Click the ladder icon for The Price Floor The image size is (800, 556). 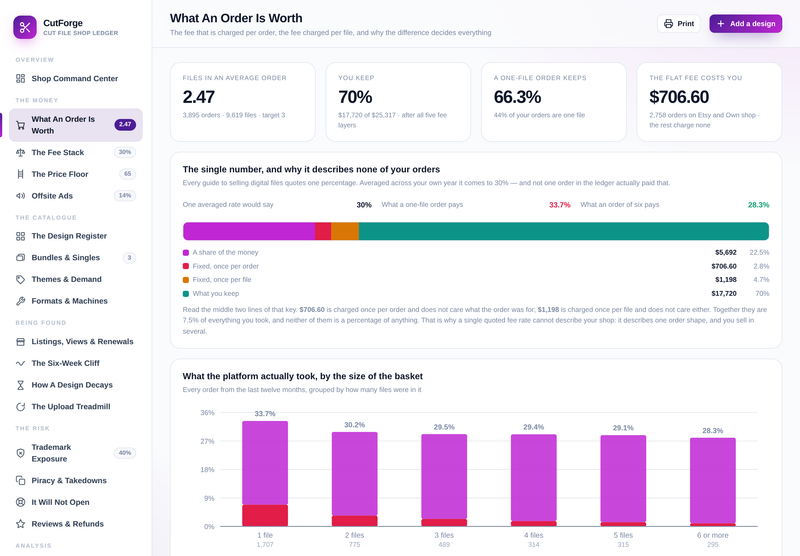(20, 174)
